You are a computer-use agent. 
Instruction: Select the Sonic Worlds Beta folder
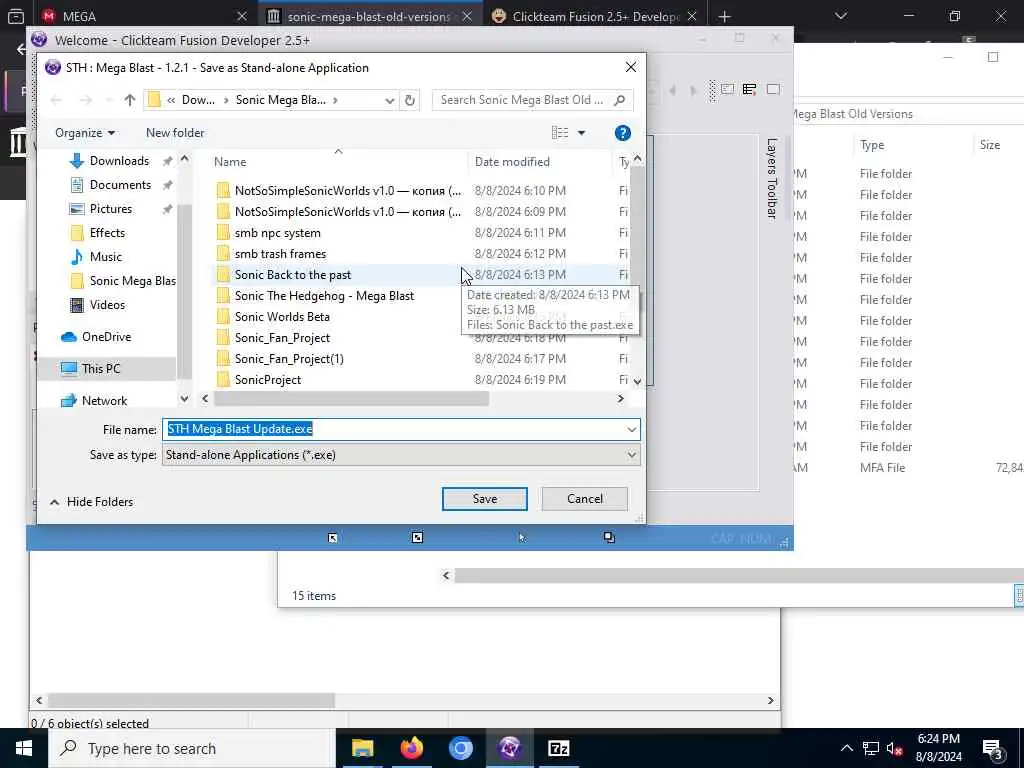coord(282,317)
